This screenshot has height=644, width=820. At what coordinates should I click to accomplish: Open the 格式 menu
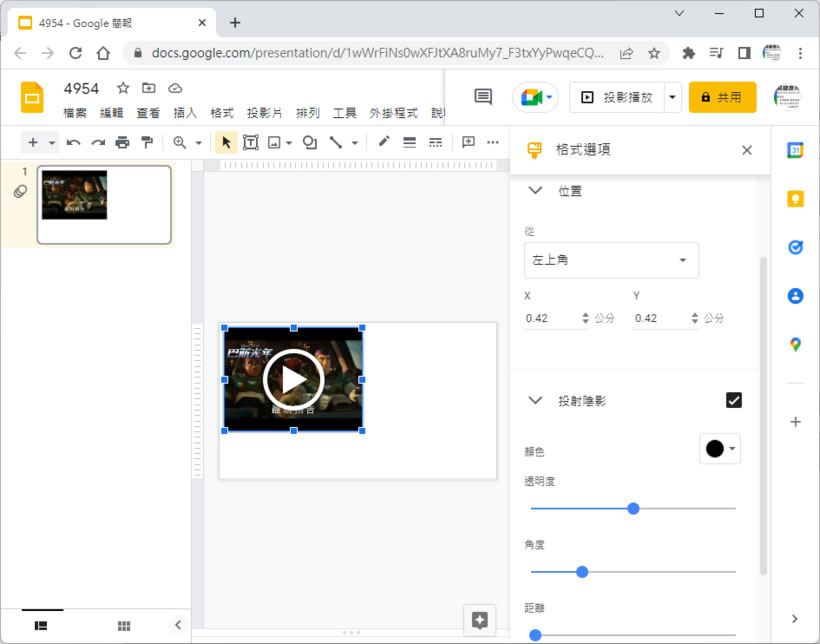click(222, 112)
